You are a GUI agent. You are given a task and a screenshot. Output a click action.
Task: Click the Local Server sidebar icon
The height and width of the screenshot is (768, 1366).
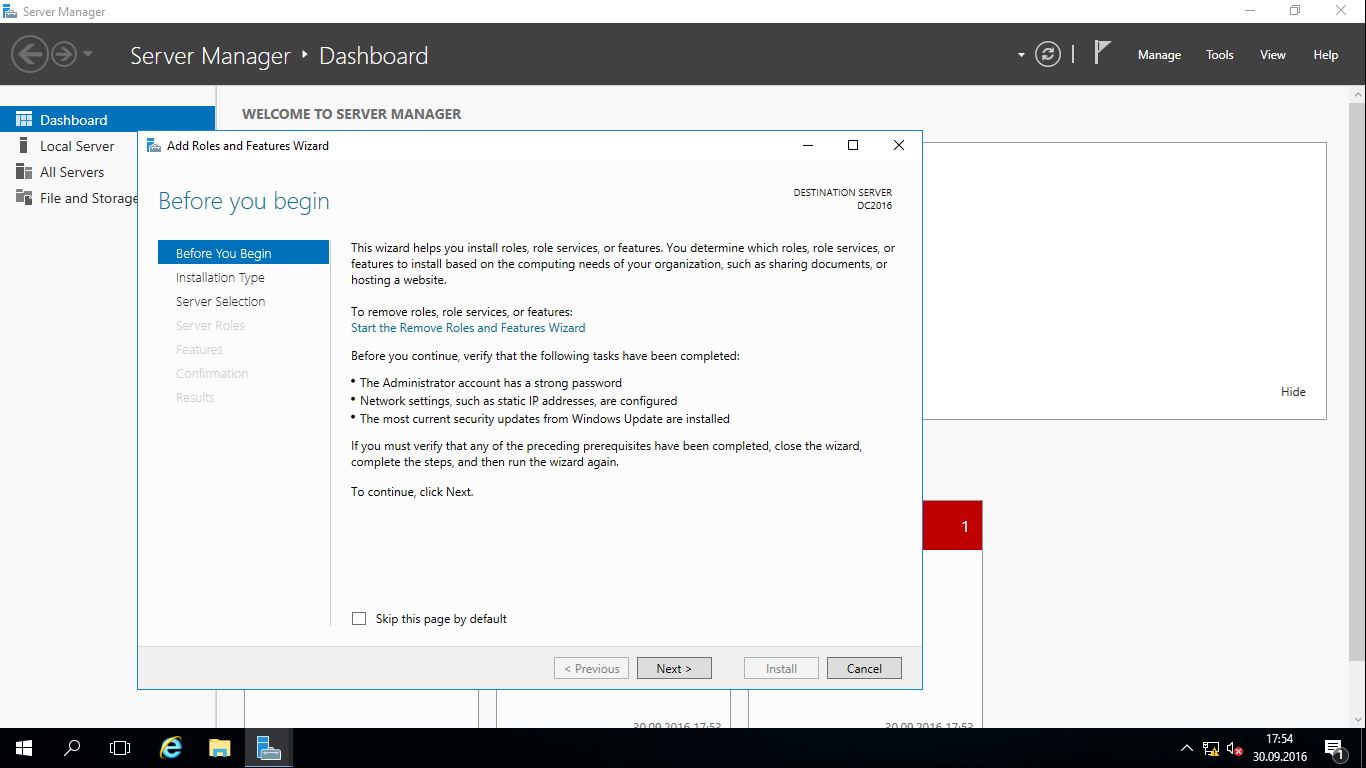(24, 145)
